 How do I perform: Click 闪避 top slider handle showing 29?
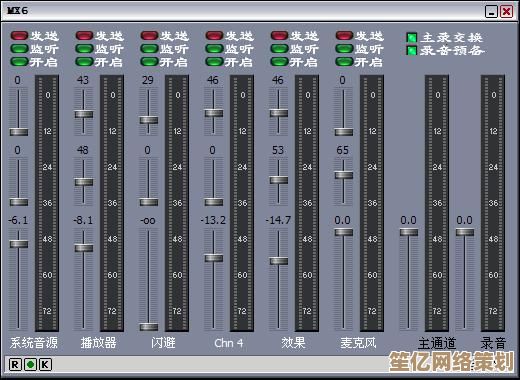(149, 120)
